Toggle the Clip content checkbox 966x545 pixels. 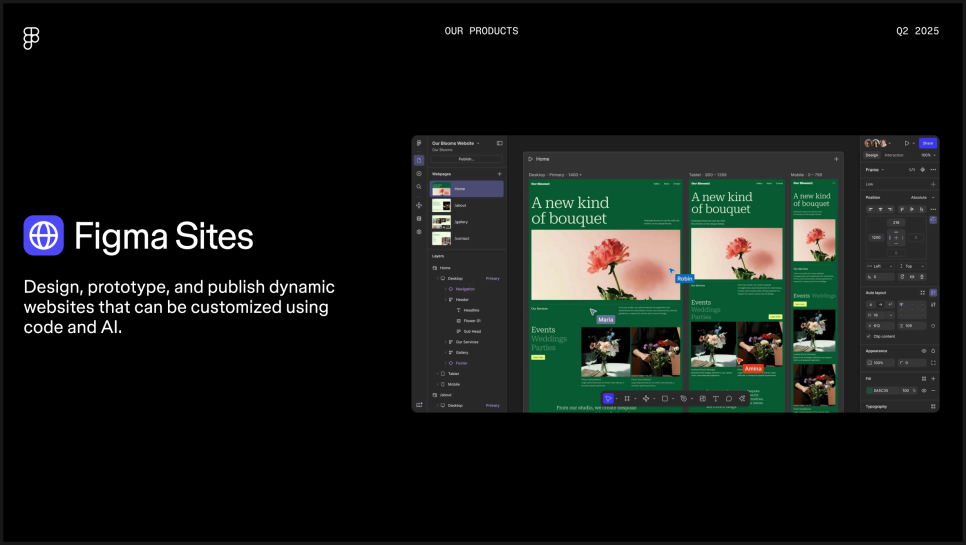[869, 336]
